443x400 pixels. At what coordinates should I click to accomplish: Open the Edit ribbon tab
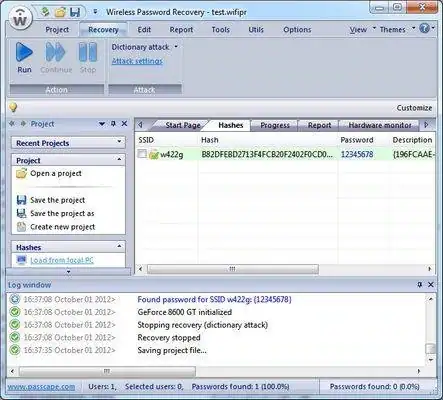coord(144,30)
